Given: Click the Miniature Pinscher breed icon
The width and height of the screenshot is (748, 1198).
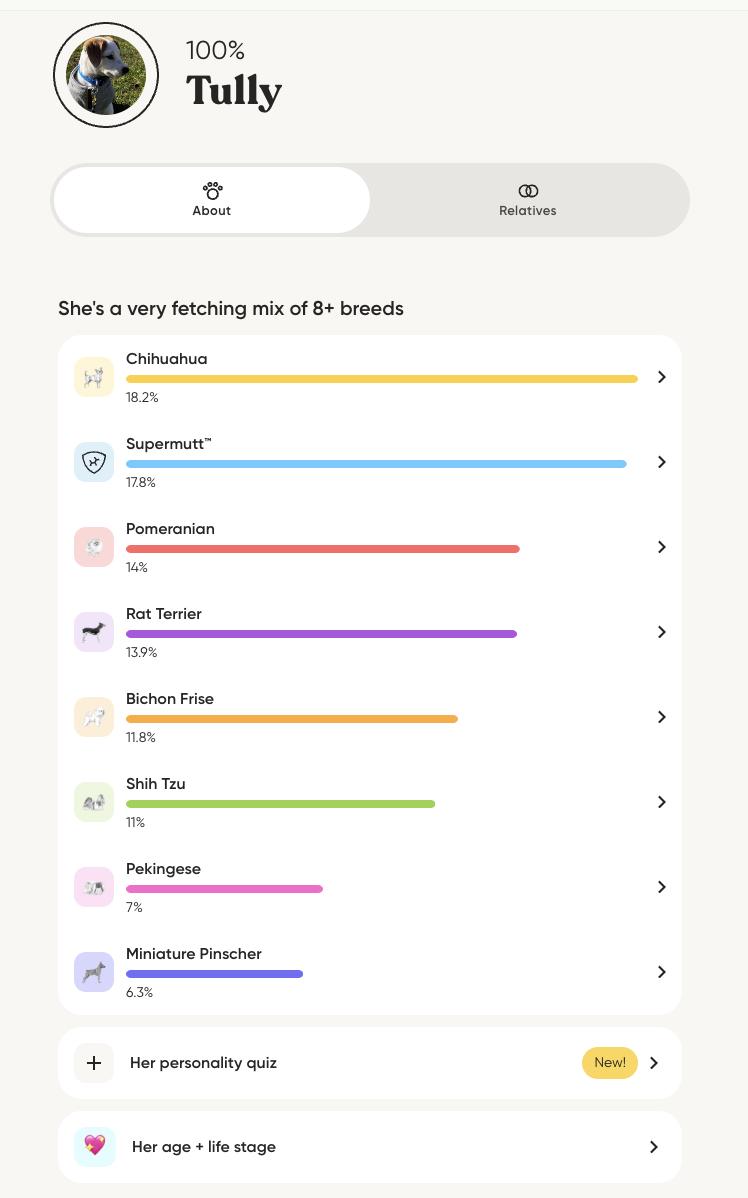Looking at the screenshot, I should [x=94, y=972].
